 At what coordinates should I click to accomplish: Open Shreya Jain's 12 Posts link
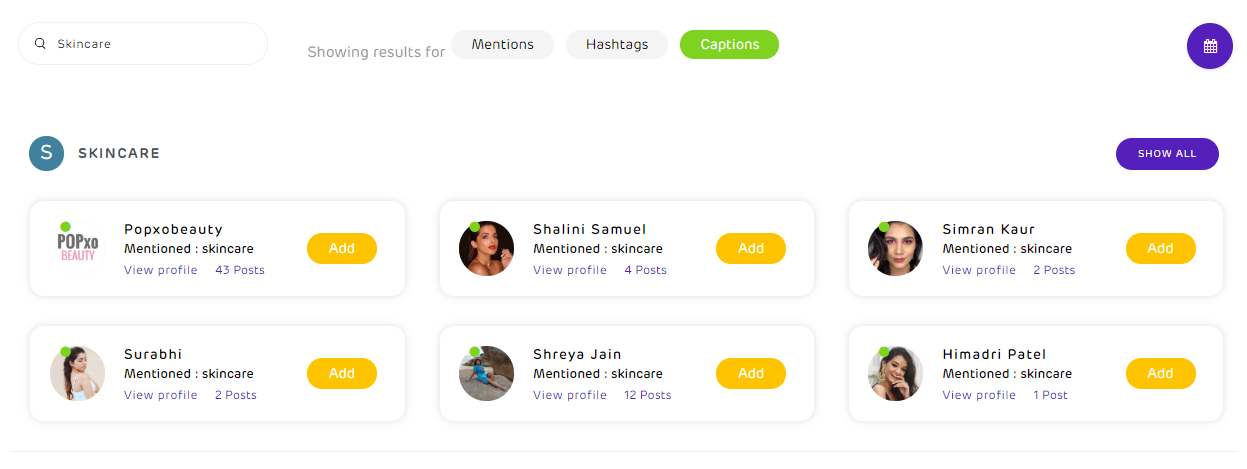647,395
